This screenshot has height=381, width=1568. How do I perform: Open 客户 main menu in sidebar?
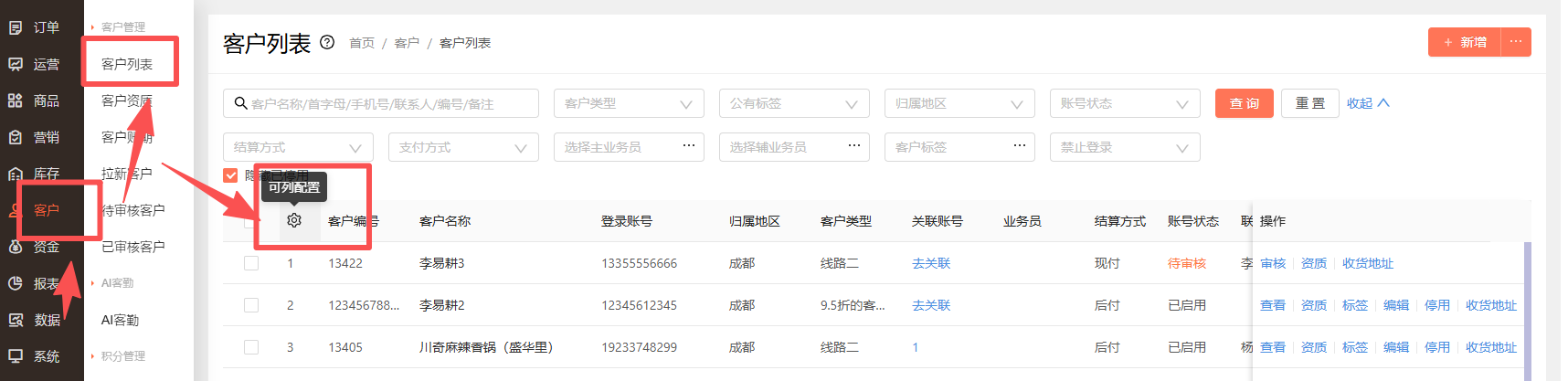click(x=46, y=210)
